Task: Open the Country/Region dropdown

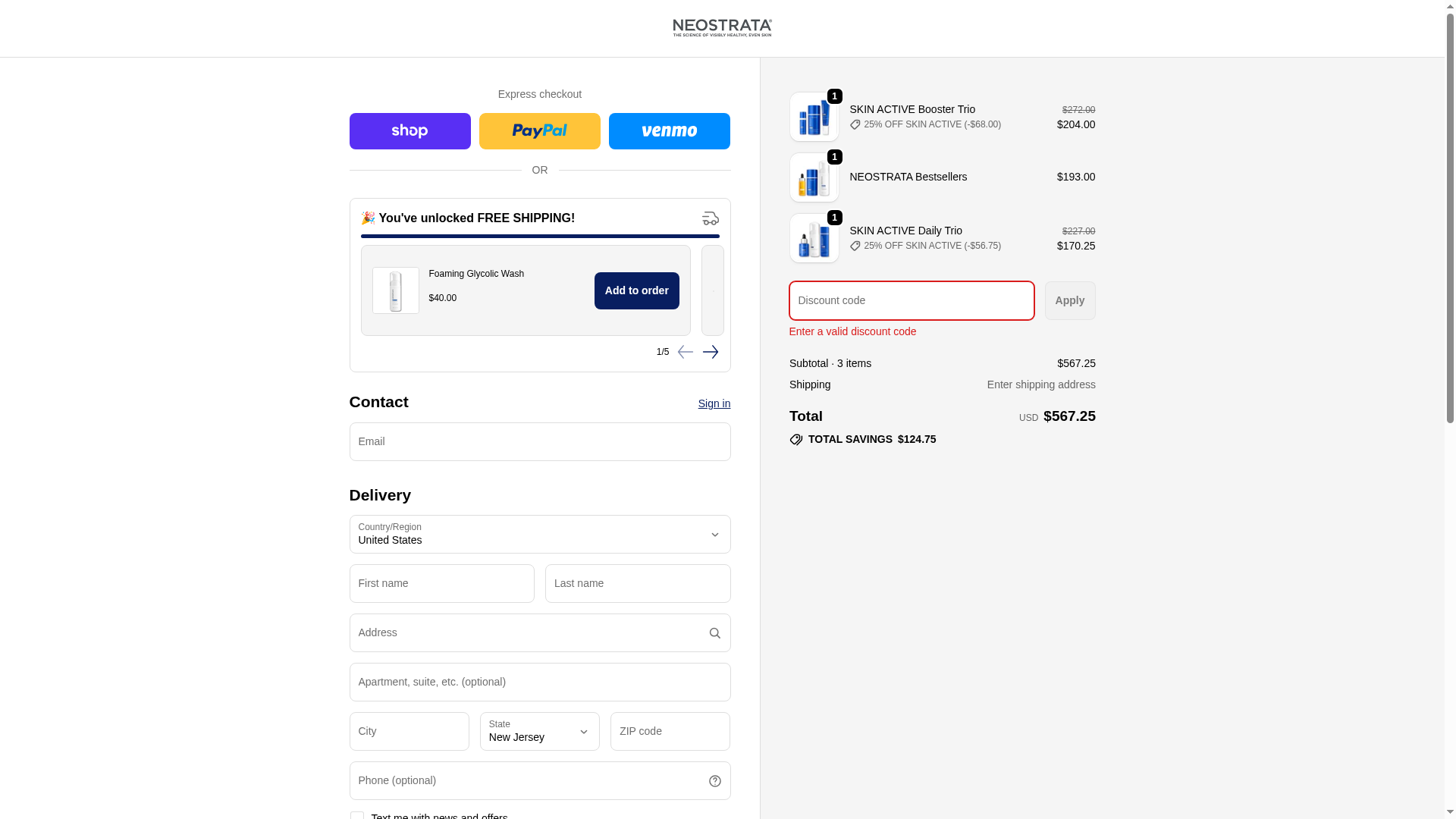Action: (539, 535)
